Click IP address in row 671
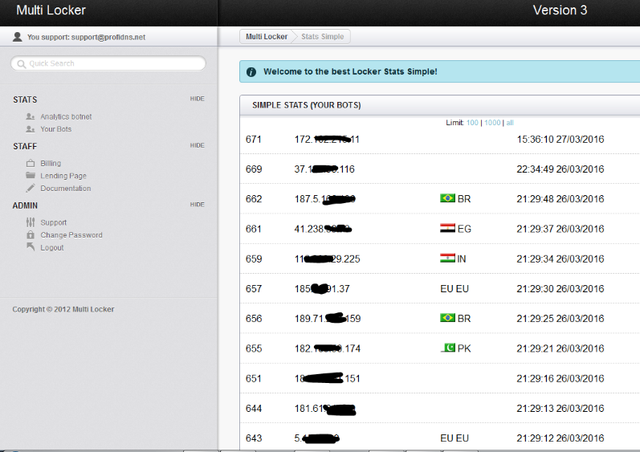The image size is (640, 452). [x=327, y=139]
